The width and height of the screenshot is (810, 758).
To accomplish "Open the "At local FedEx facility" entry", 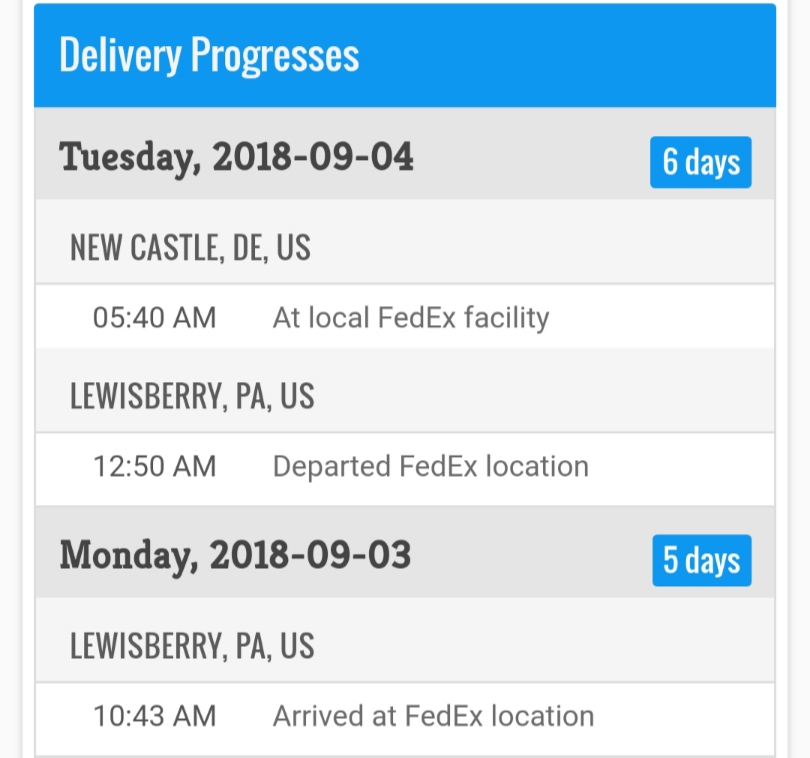I will tap(411, 318).
